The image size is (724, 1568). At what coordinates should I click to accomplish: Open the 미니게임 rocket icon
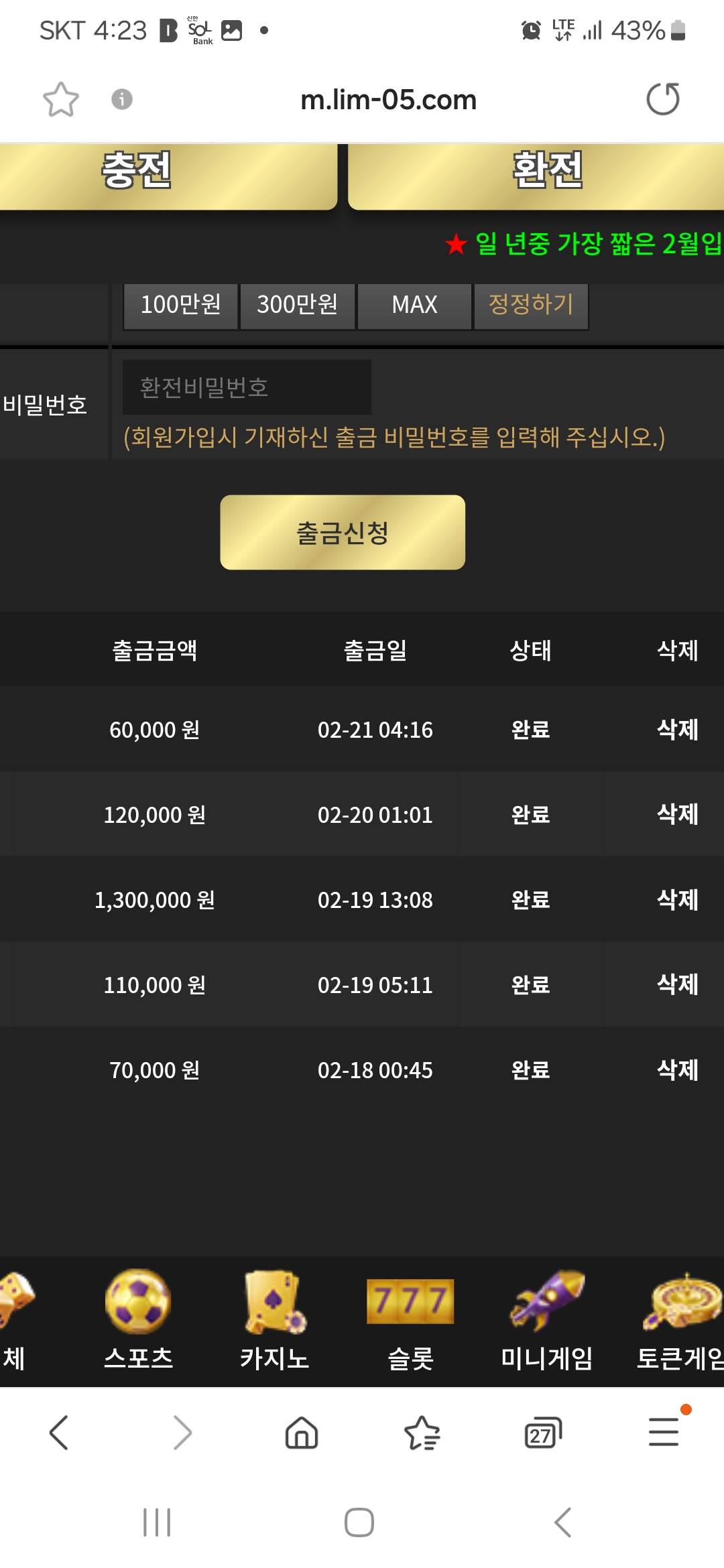coord(547,1300)
